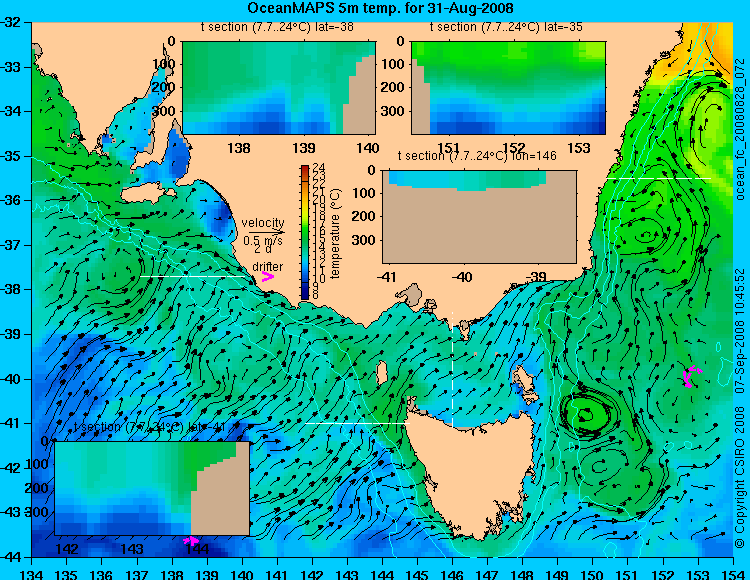Open the lat=-35 temperature section inset
Image resolution: width=750 pixels, height=580 pixels.
point(508,88)
